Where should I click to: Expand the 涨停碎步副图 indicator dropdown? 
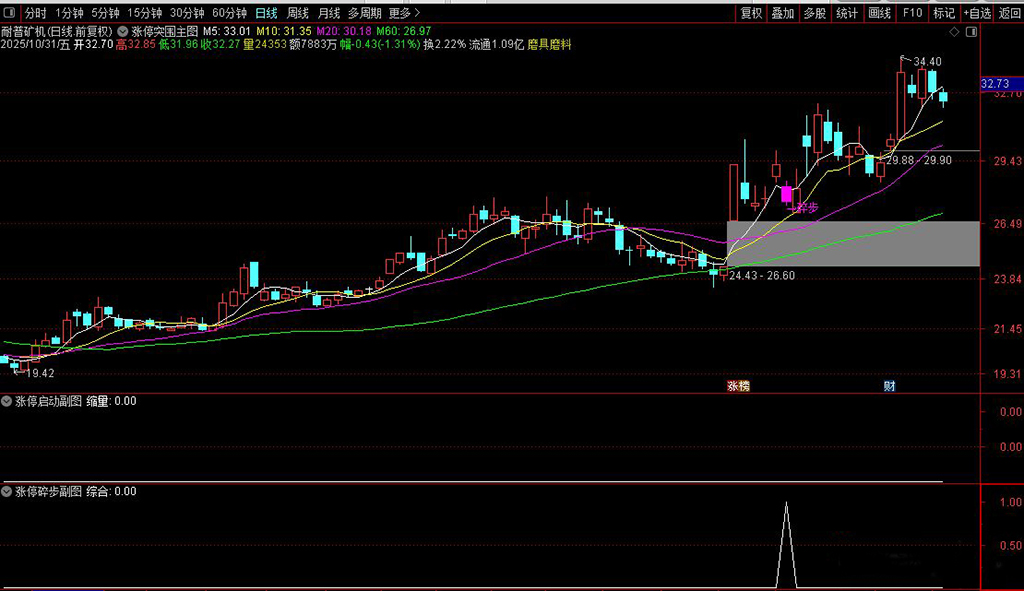pos(7,492)
